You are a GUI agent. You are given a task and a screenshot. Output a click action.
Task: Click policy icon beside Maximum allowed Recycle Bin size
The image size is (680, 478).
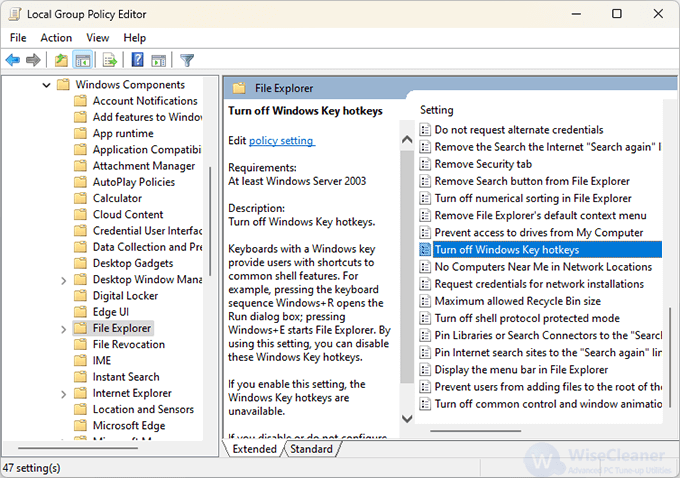(x=425, y=301)
